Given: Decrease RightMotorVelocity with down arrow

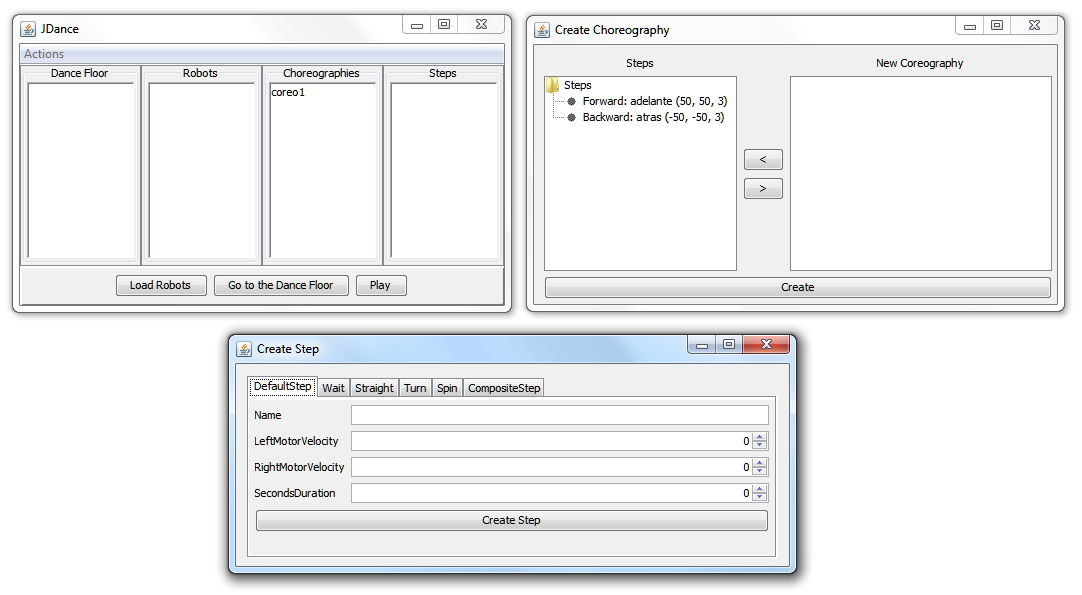Looking at the screenshot, I should pos(760,471).
